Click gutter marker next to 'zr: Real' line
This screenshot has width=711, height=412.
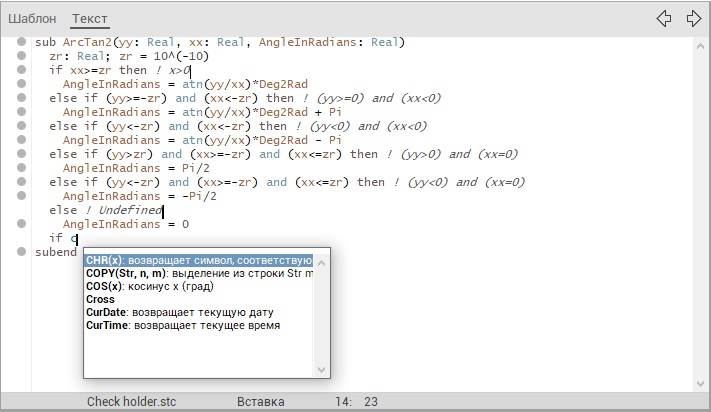tap(21, 56)
